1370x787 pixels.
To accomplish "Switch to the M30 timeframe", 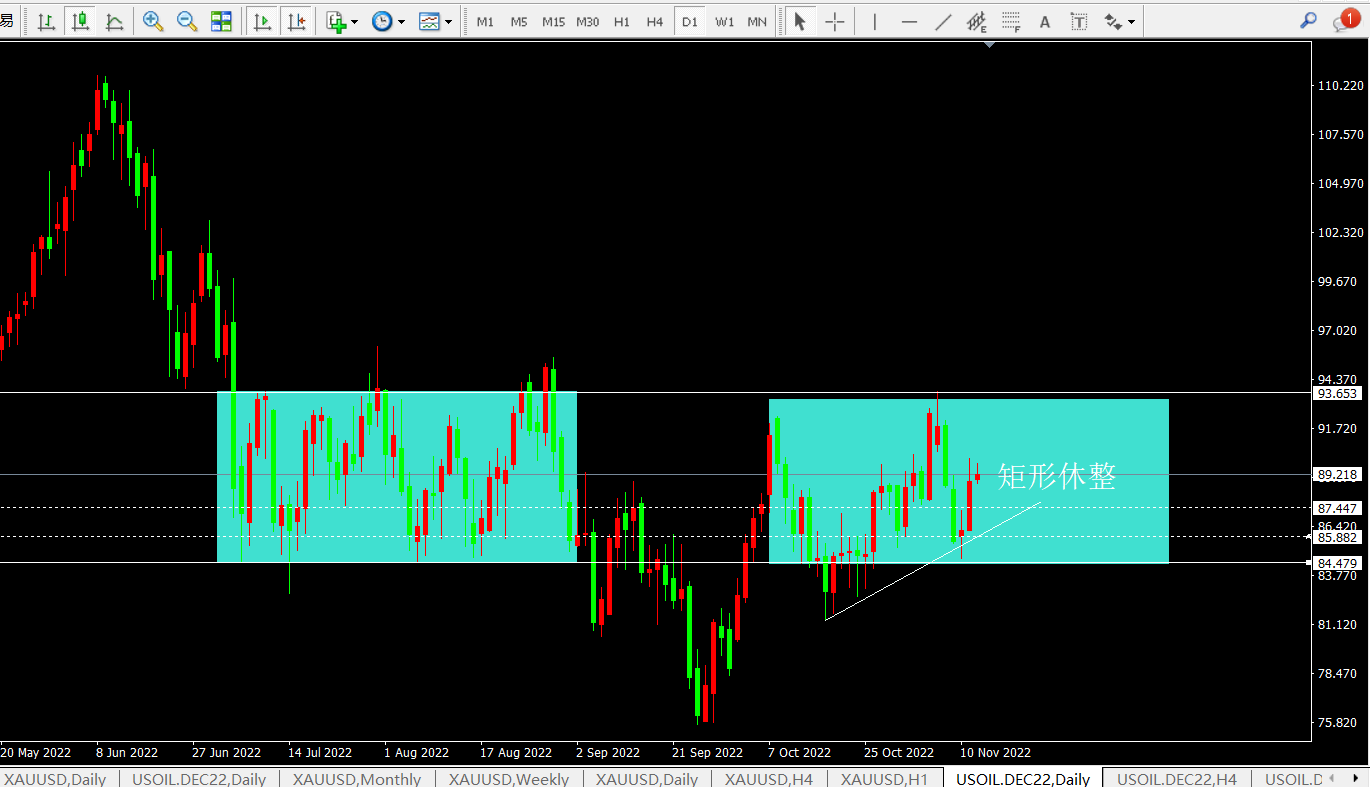I will tap(588, 21).
